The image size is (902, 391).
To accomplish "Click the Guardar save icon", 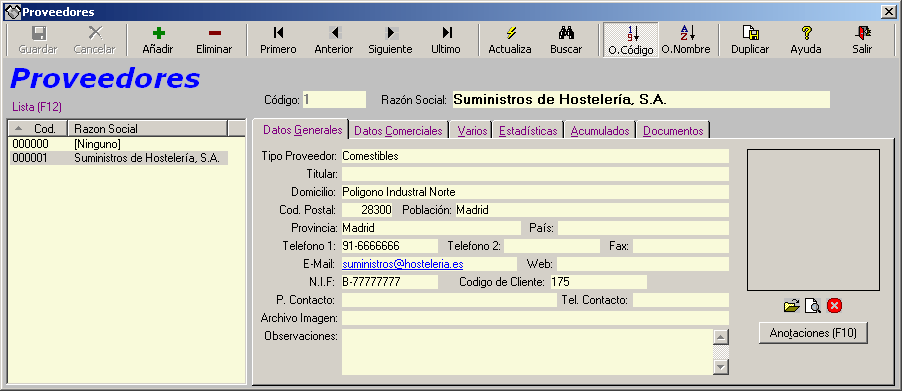I will (x=38, y=33).
